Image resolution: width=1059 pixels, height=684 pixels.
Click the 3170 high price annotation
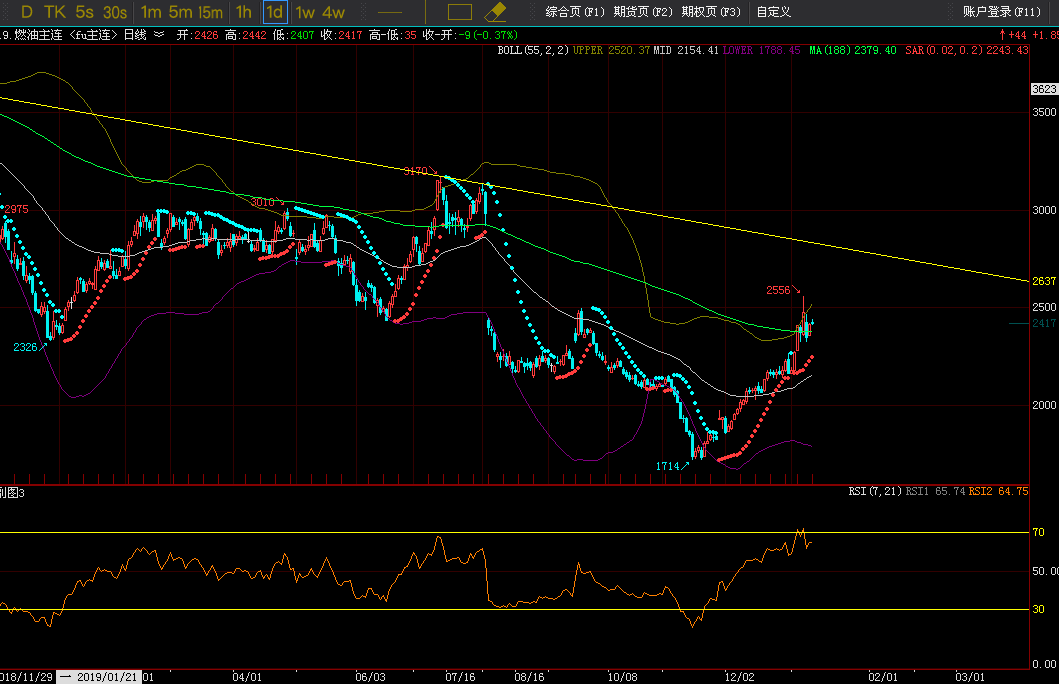415,171
